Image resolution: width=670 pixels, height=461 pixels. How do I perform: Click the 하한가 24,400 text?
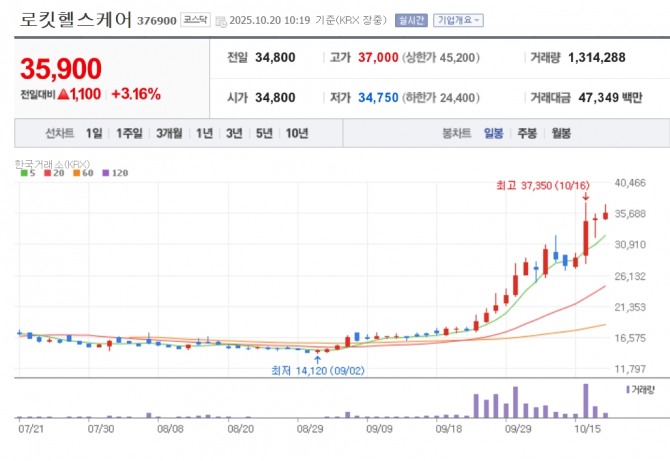click(x=441, y=98)
